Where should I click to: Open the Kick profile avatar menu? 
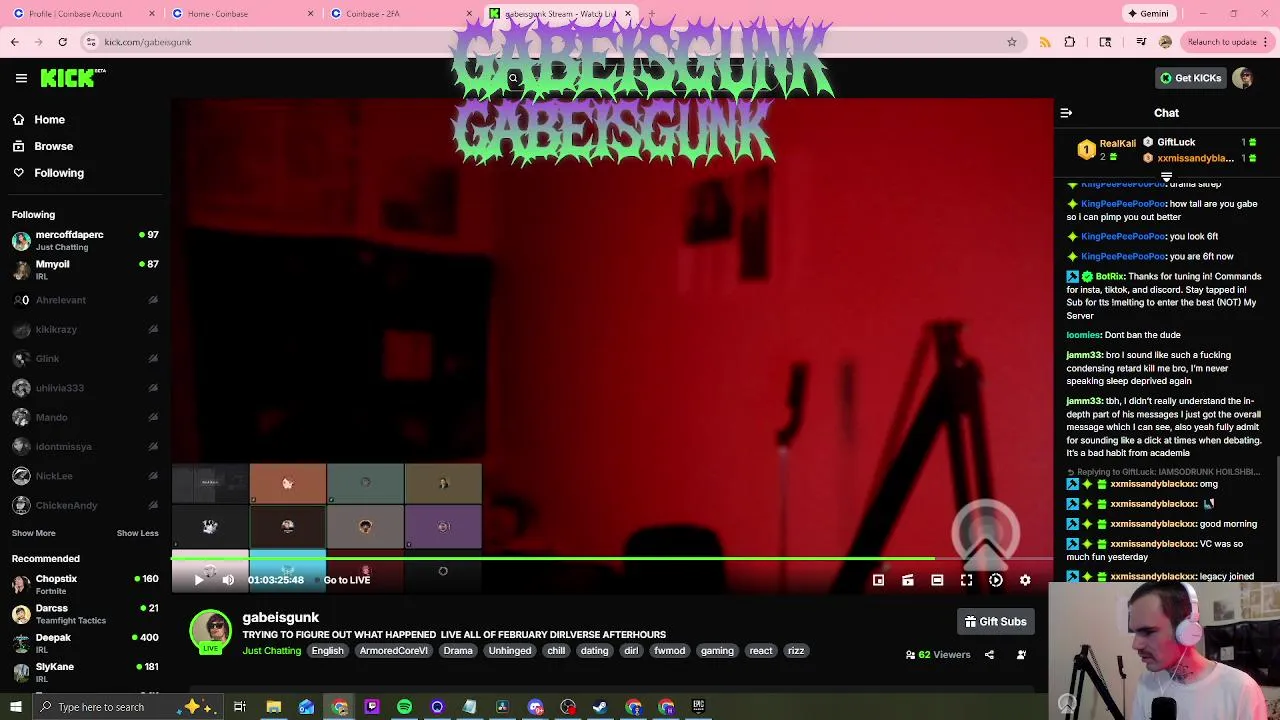pyautogui.click(x=1243, y=78)
